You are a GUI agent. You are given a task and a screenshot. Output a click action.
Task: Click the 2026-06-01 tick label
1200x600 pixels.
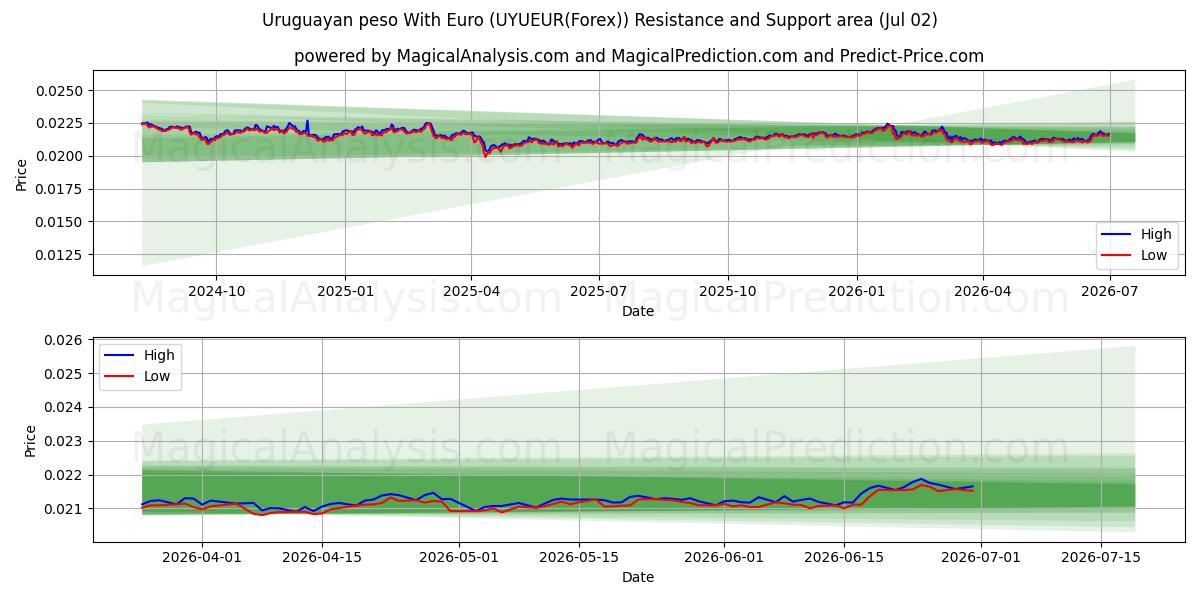725,557
